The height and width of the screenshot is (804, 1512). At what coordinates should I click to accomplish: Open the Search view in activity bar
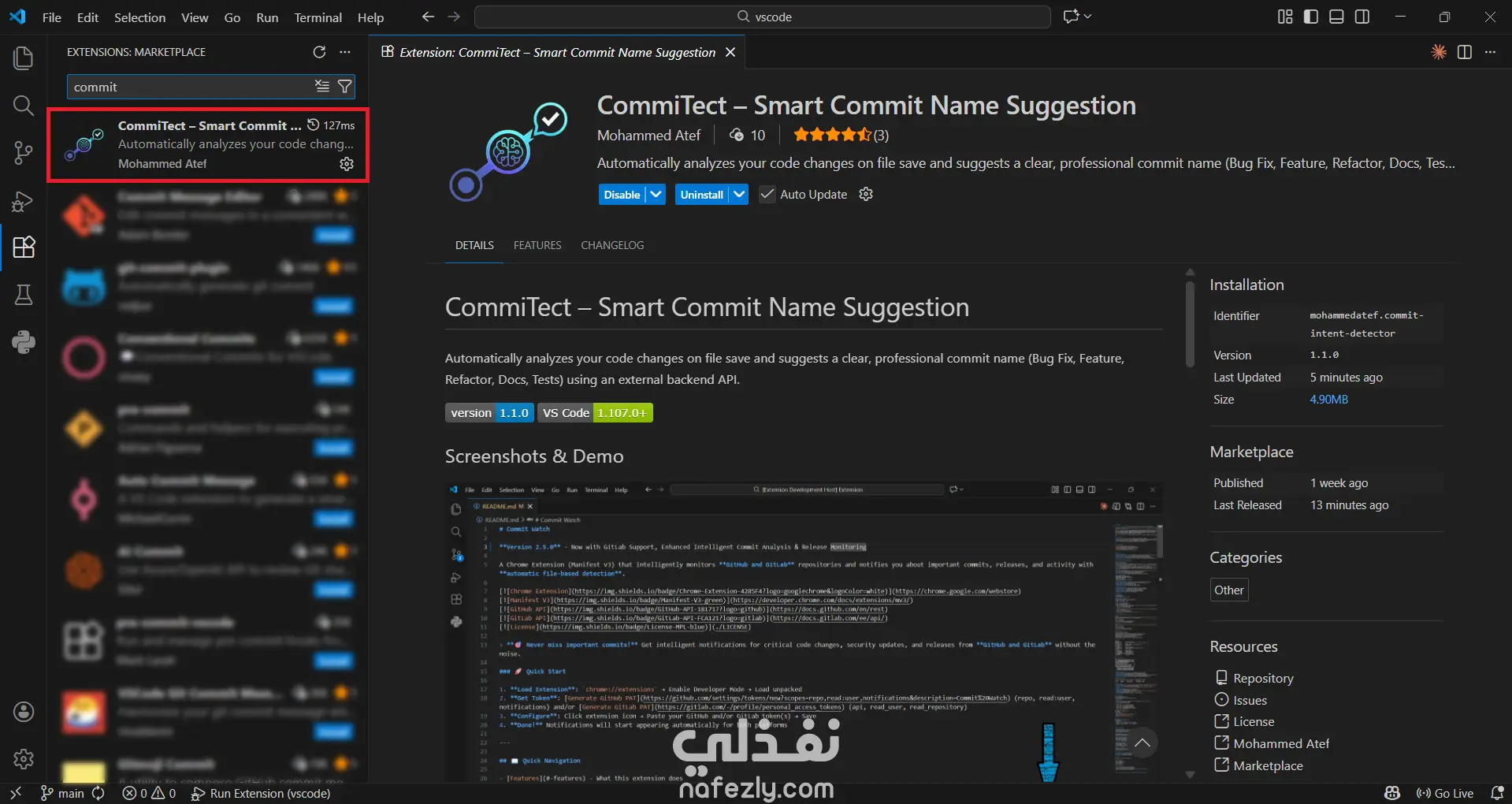pos(24,106)
